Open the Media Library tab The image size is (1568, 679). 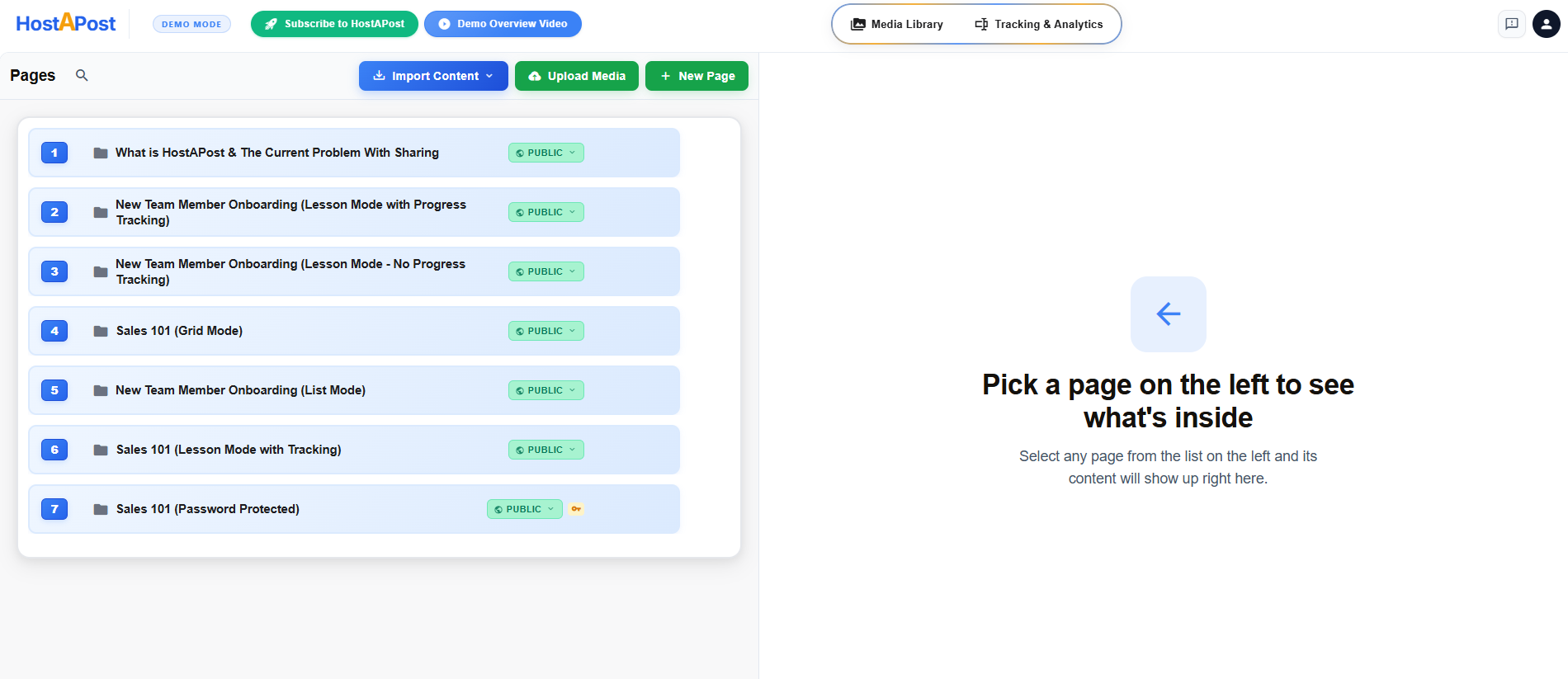click(897, 24)
